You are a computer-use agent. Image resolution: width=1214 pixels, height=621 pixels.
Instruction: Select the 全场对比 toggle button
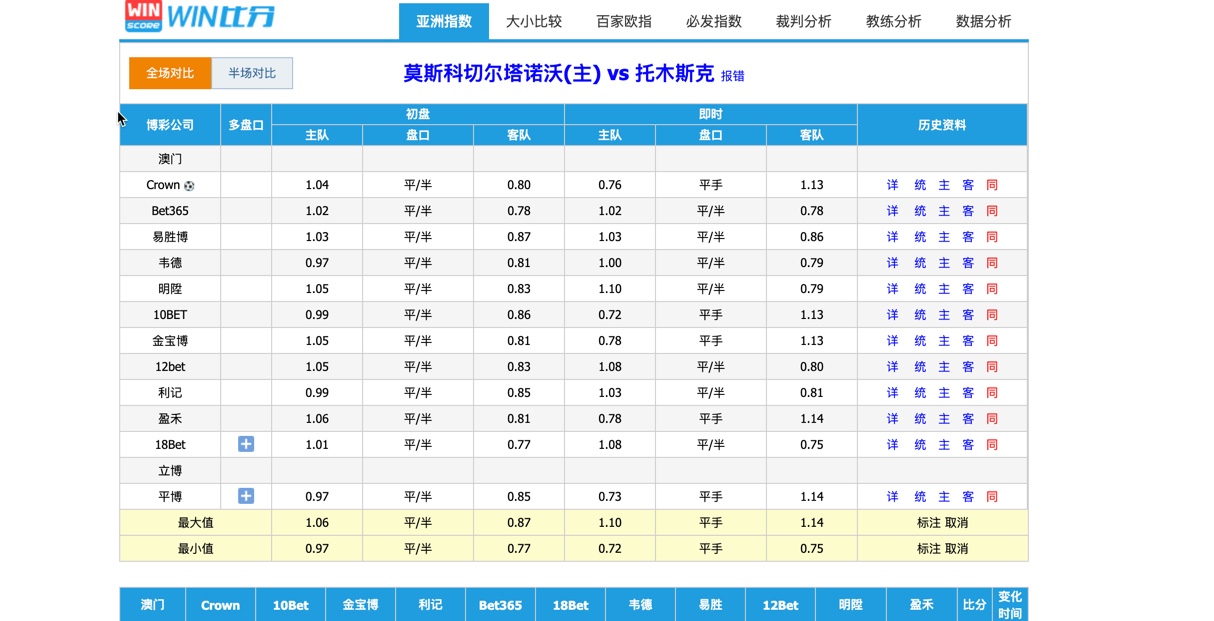[x=170, y=73]
